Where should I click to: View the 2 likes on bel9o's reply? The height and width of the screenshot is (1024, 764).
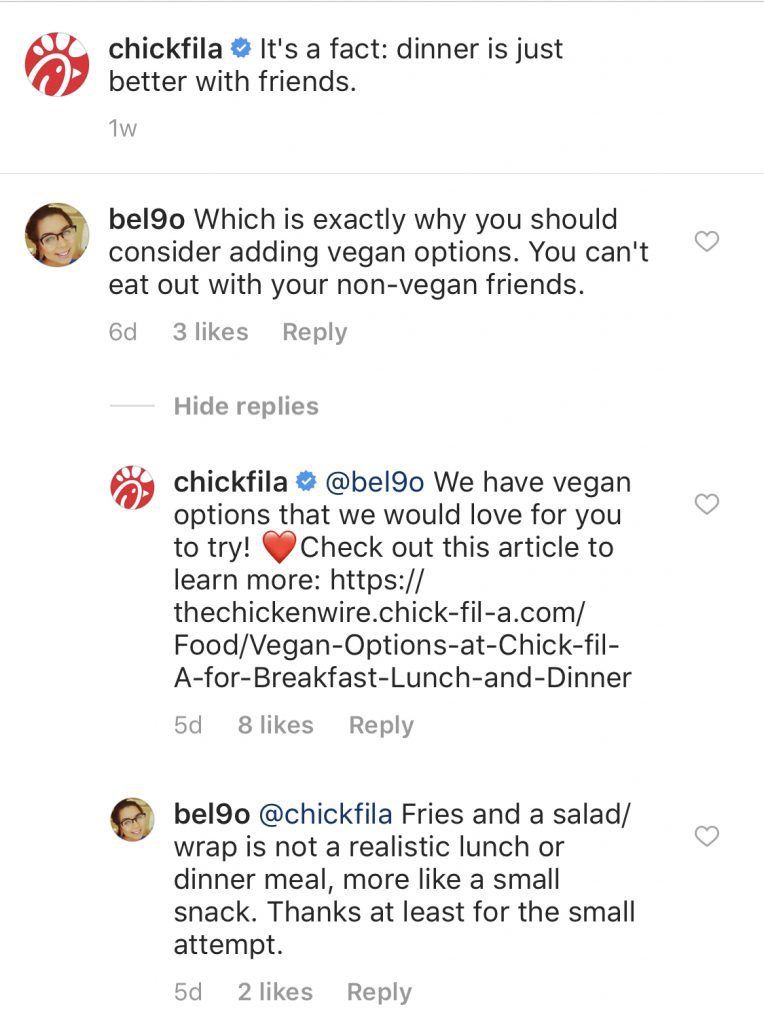coord(275,992)
